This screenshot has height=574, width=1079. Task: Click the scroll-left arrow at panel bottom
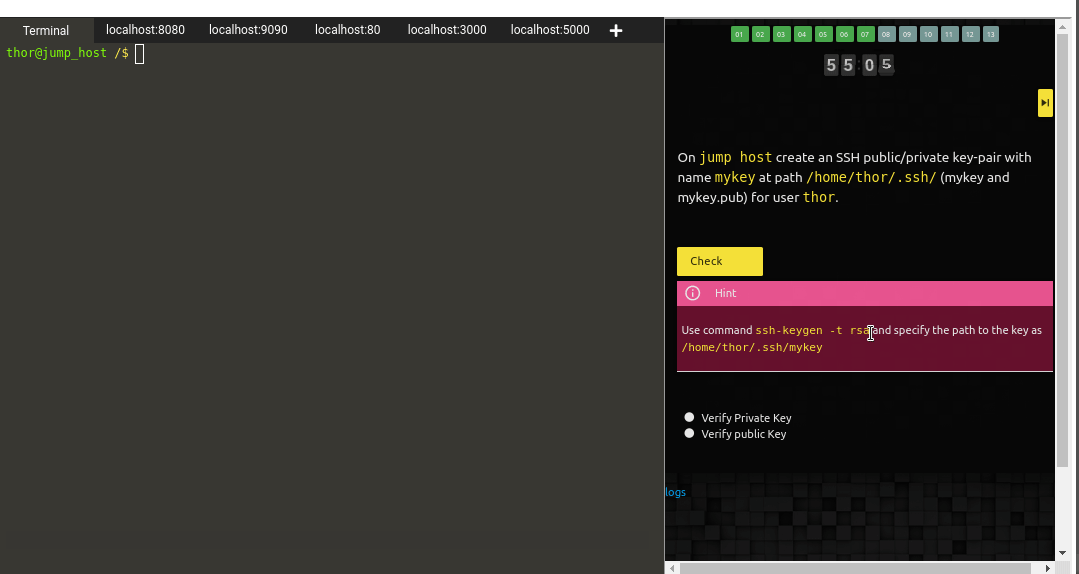pyautogui.click(x=670, y=568)
